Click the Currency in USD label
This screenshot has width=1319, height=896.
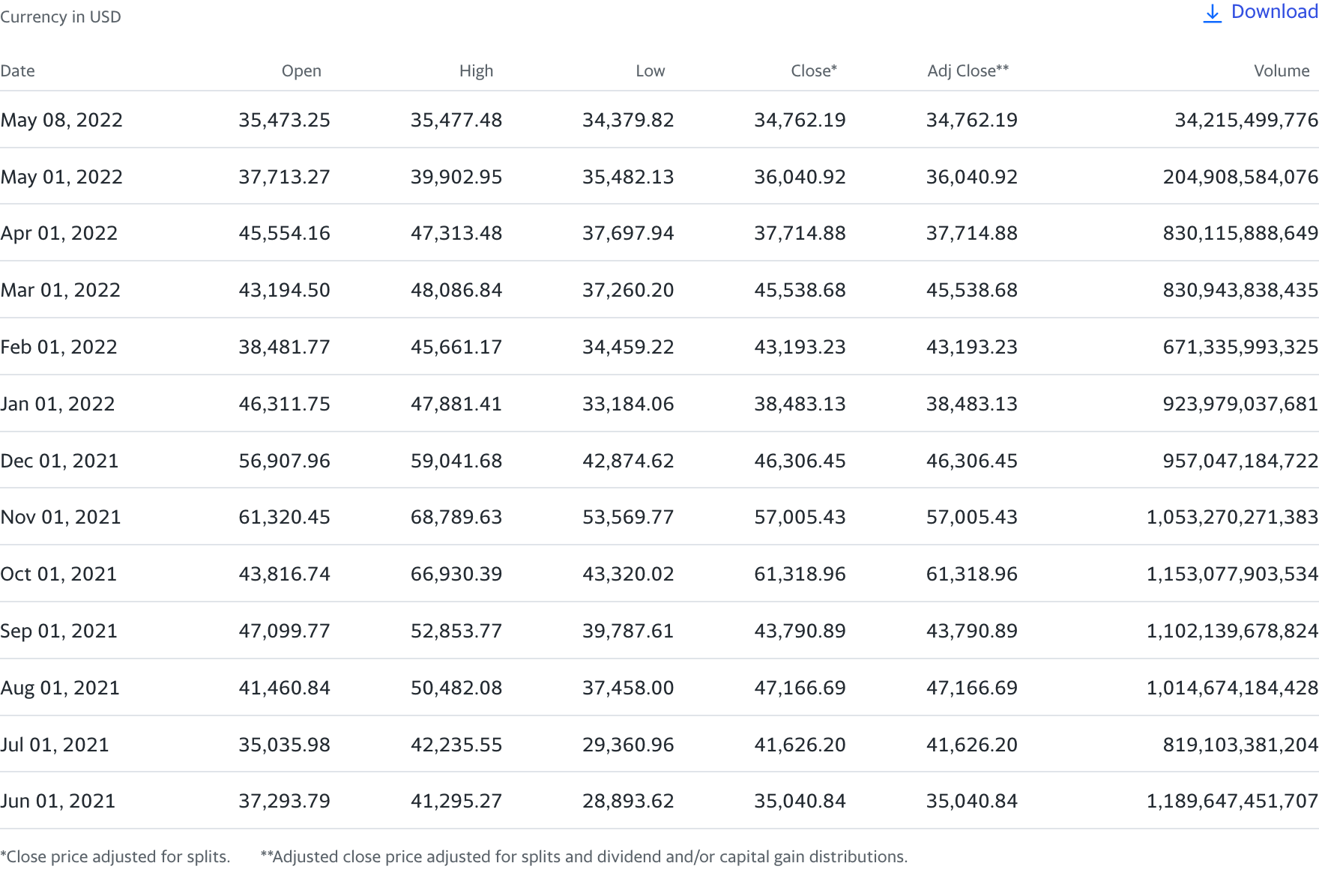click(61, 17)
